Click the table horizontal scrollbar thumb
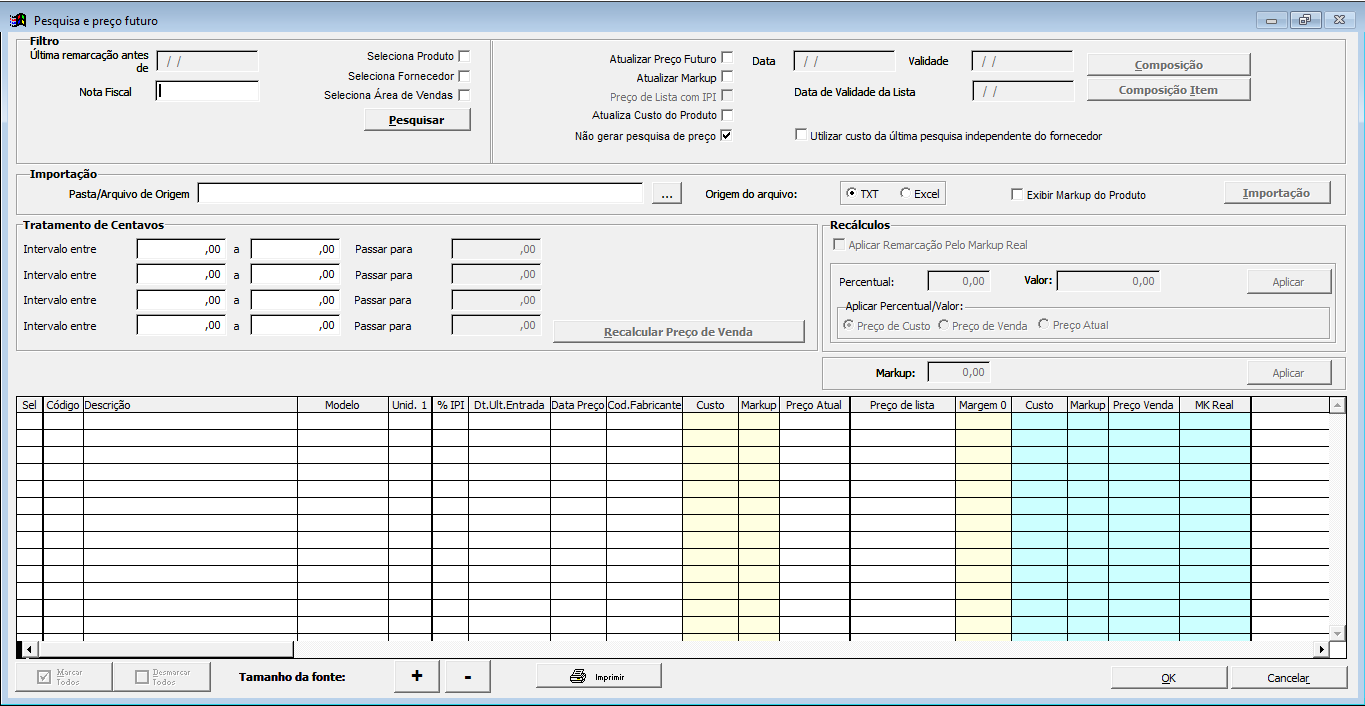Image resolution: width=1365 pixels, height=706 pixels. click(164, 649)
